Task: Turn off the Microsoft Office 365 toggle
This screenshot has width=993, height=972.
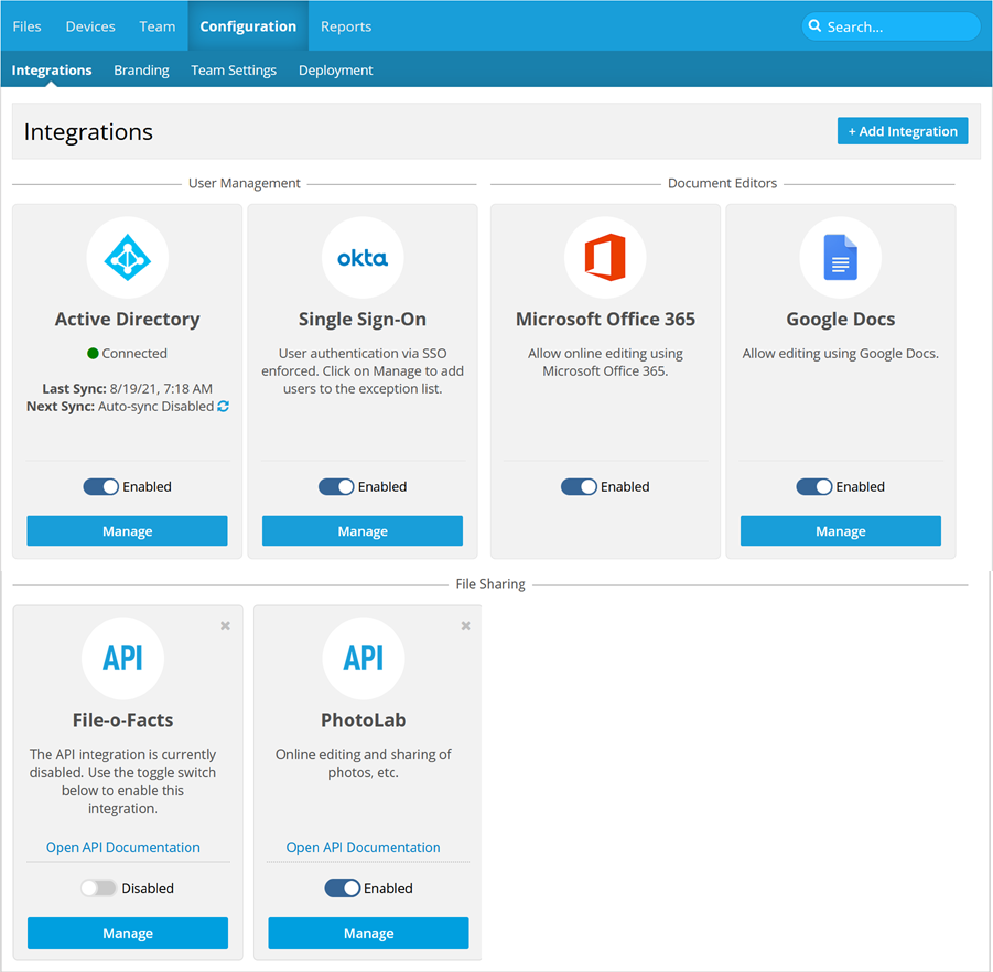Action: pos(579,487)
